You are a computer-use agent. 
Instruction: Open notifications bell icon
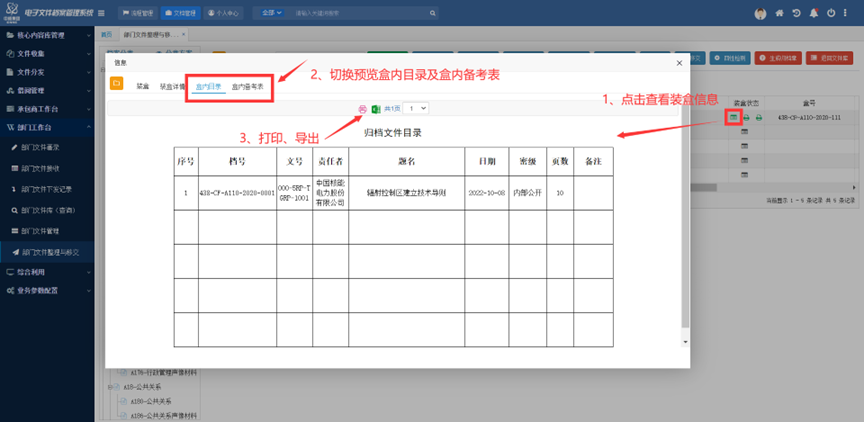813,13
